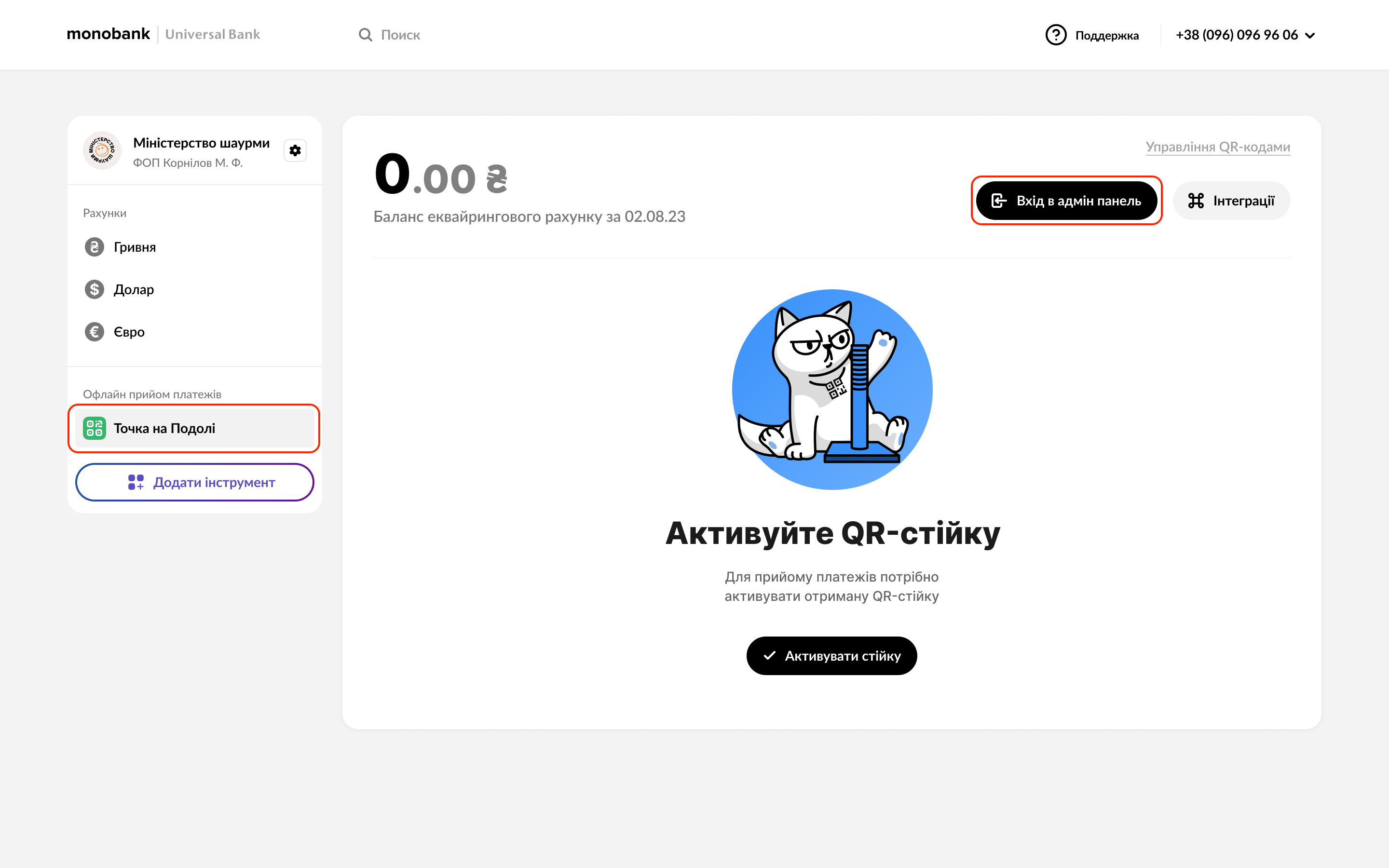Click the search magnifier icon
The height and width of the screenshot is (868, 1389).
pyautogui.click(x=365, y=35)
